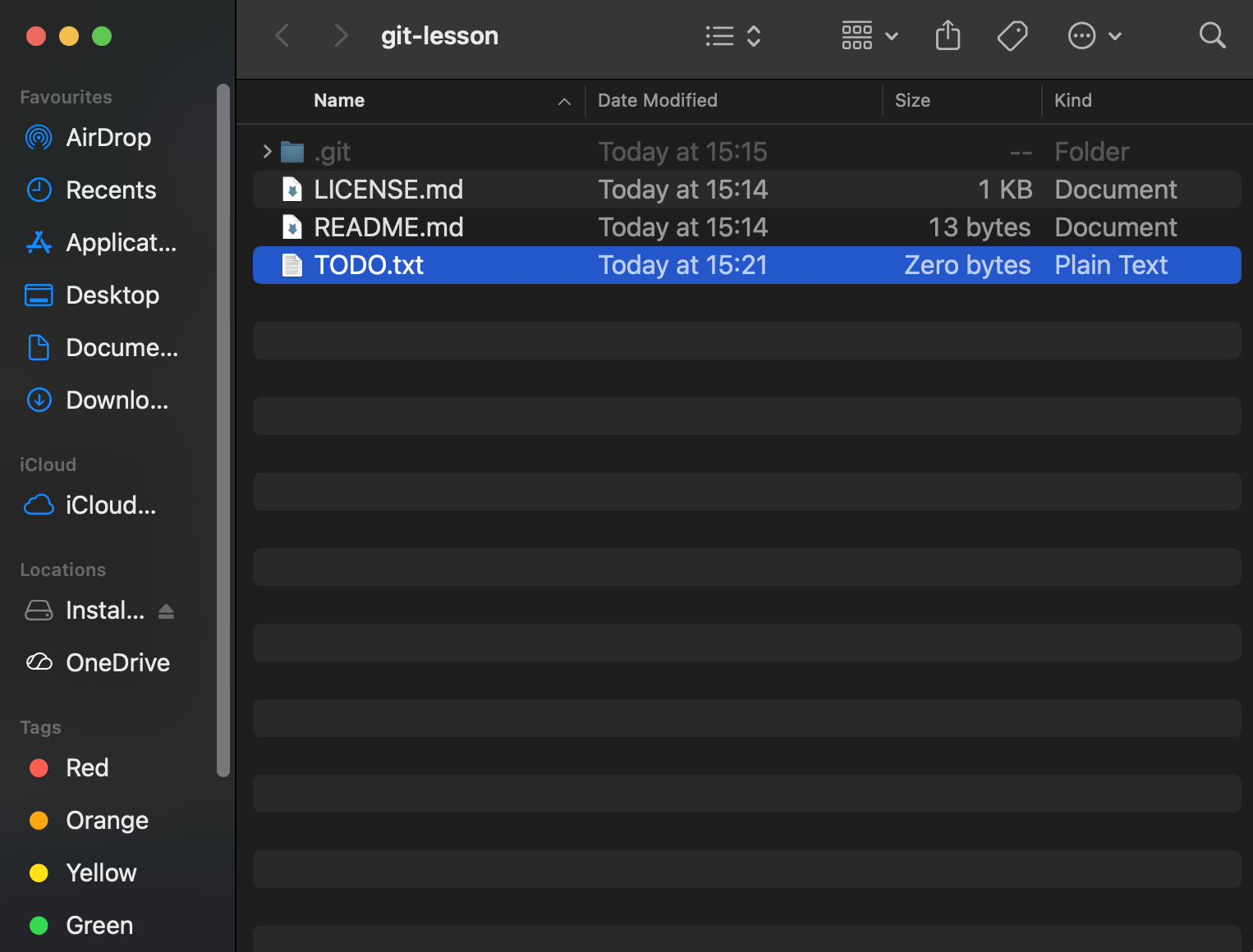Image resolution: width=1253 pixels, height=952 pixels.
Task: Select OneDrive location
Action: click(117, 663)
